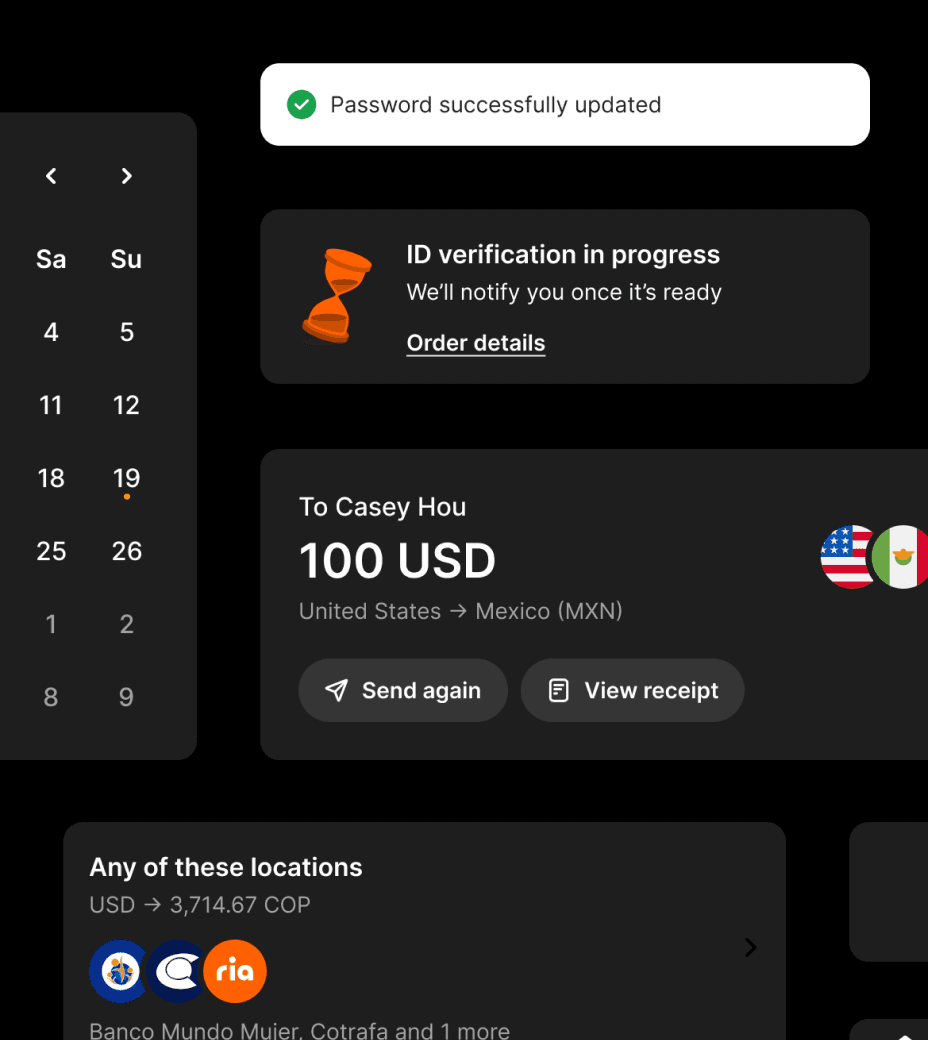Click the Cotrafa logo icon
928x1040 pixels.
[x=177, y=971]
